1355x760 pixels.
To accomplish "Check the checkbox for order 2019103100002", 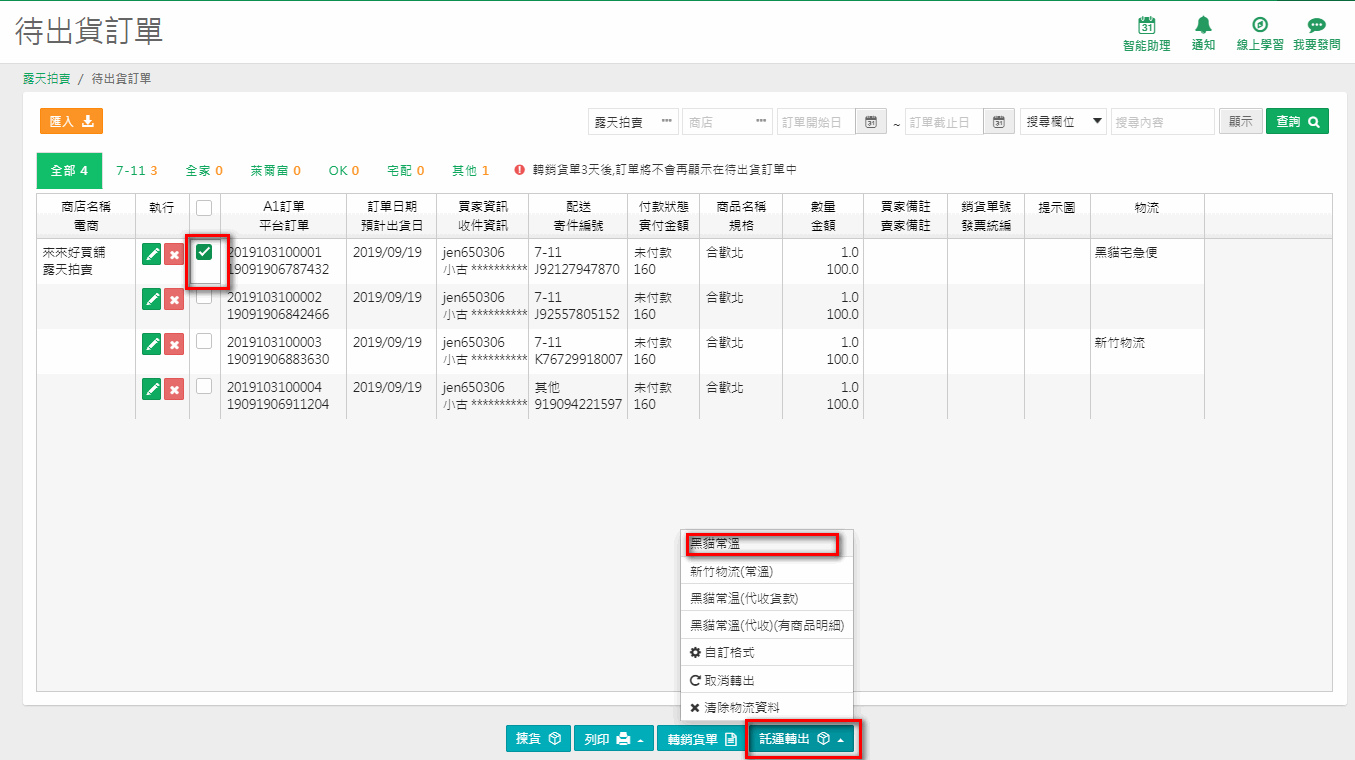I will 204,297.
